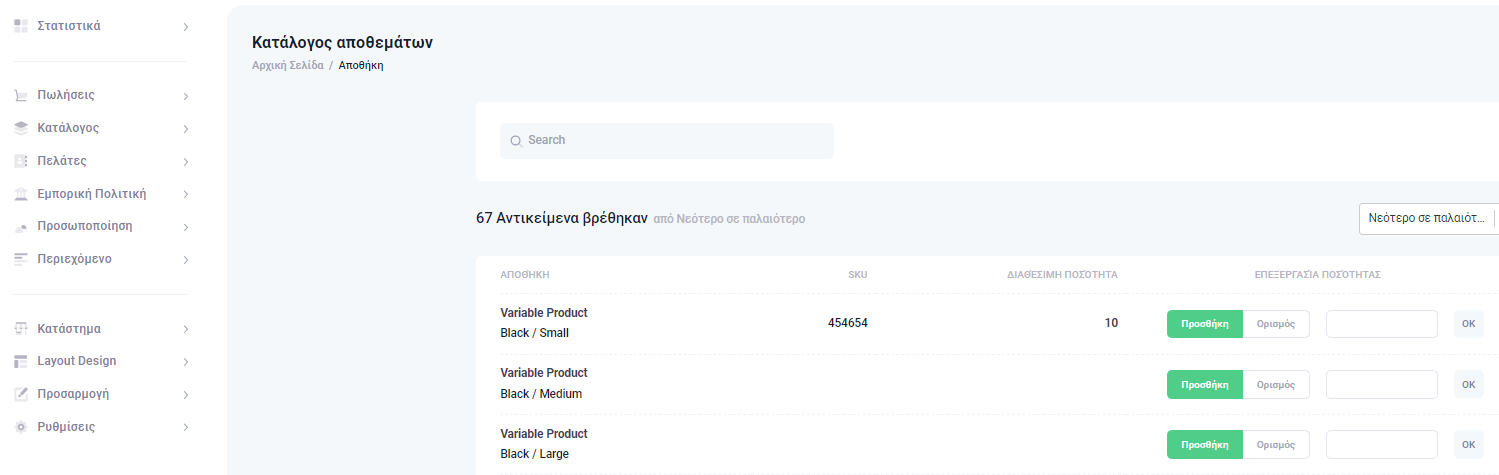Image resolution: width=1499 pixels, height=475 pixels.
Task: Open the Νεότερο σε παλαιότερο sort dropdown
Action: 1427,218
